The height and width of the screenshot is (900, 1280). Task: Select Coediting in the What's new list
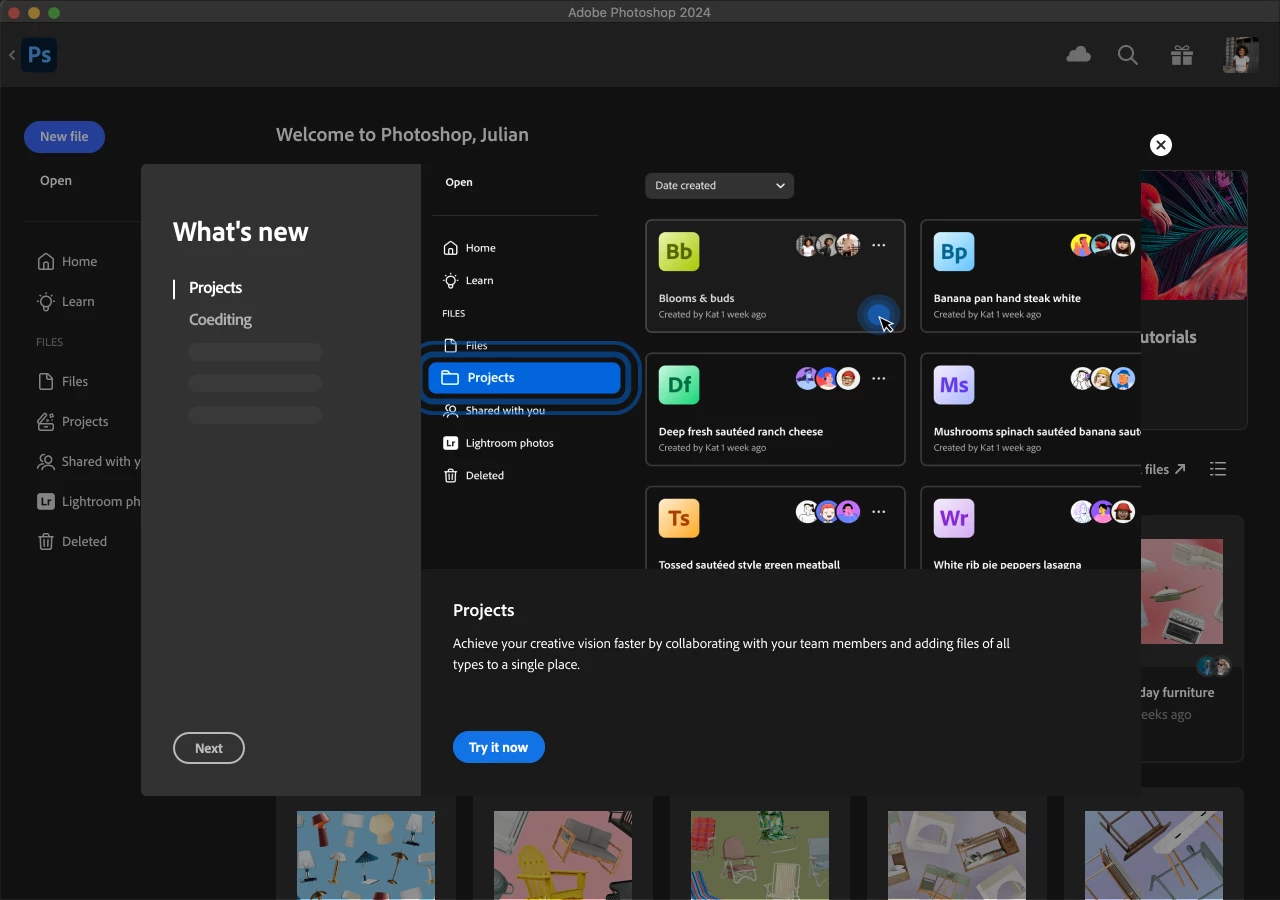220,319
